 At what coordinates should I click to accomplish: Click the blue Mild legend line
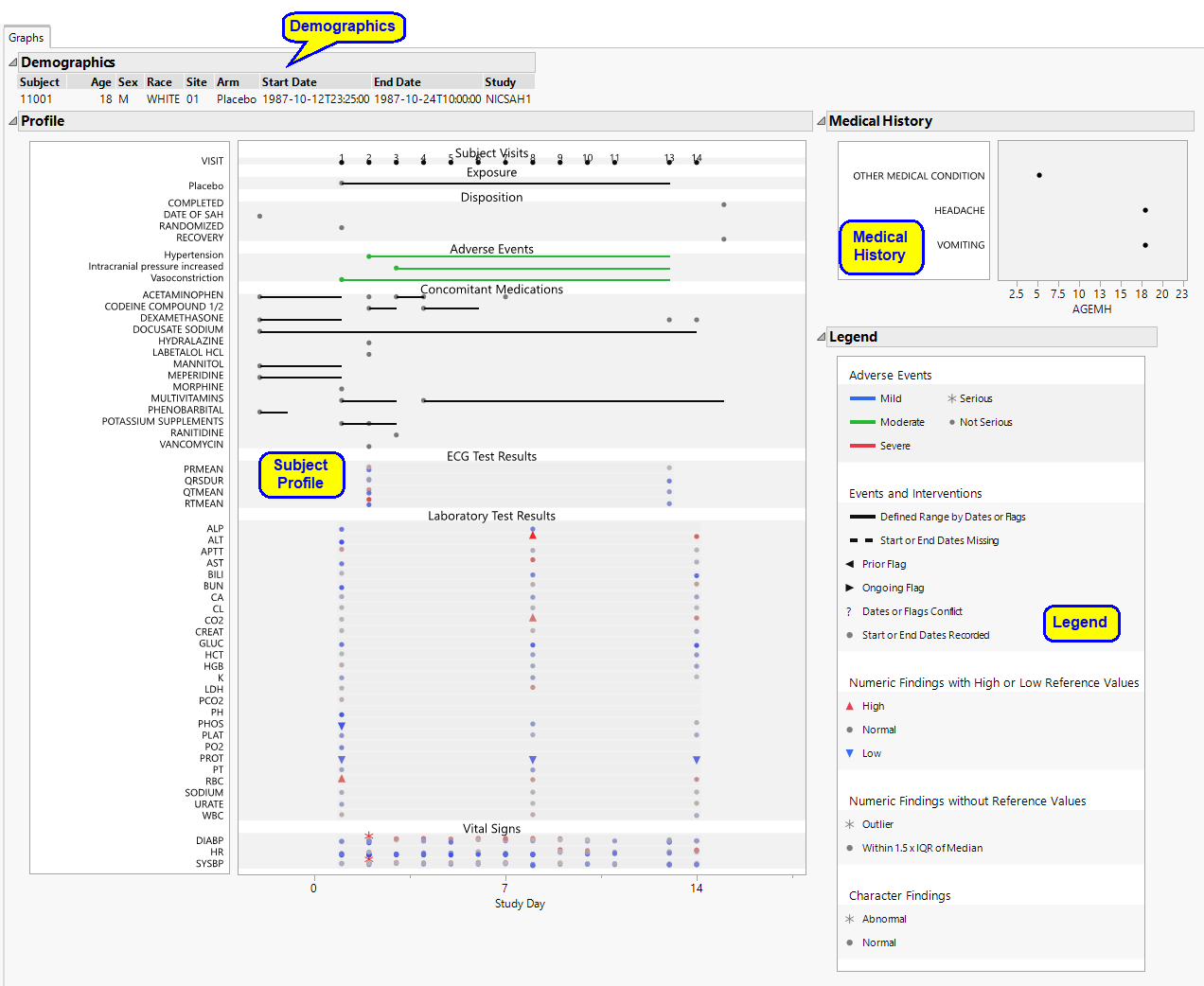point(862,398)
